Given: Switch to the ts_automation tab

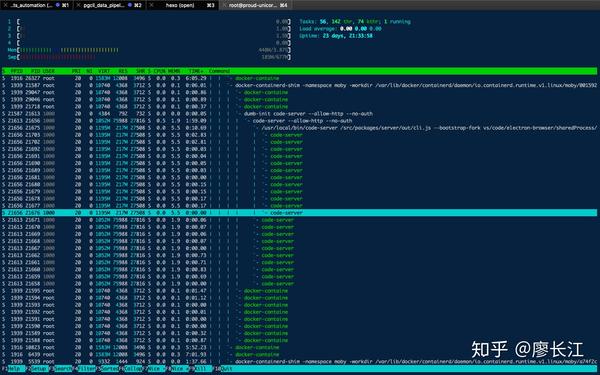Looking at the screenshot, I should tap(37, 5).
